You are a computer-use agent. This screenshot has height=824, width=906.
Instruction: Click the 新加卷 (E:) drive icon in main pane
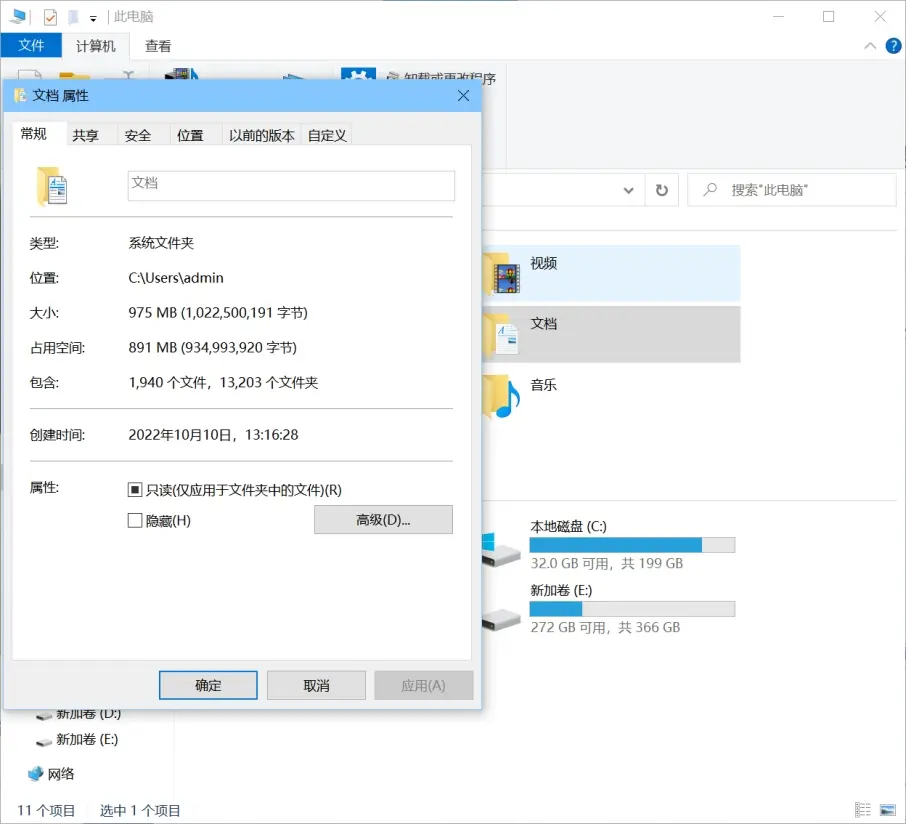click(500, 619)
